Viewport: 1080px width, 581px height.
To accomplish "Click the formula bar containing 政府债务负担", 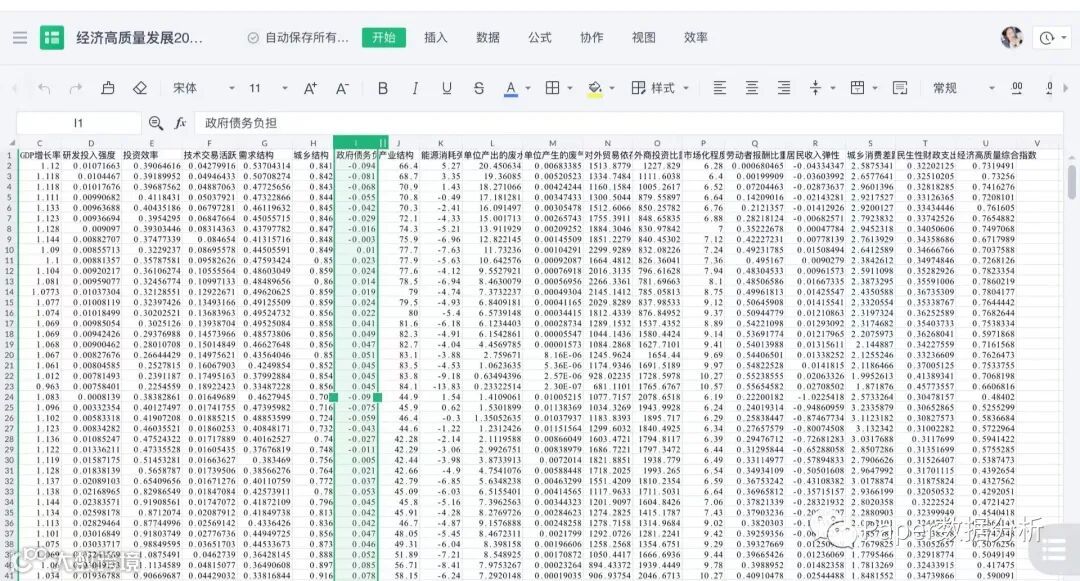I will (628, 123).
